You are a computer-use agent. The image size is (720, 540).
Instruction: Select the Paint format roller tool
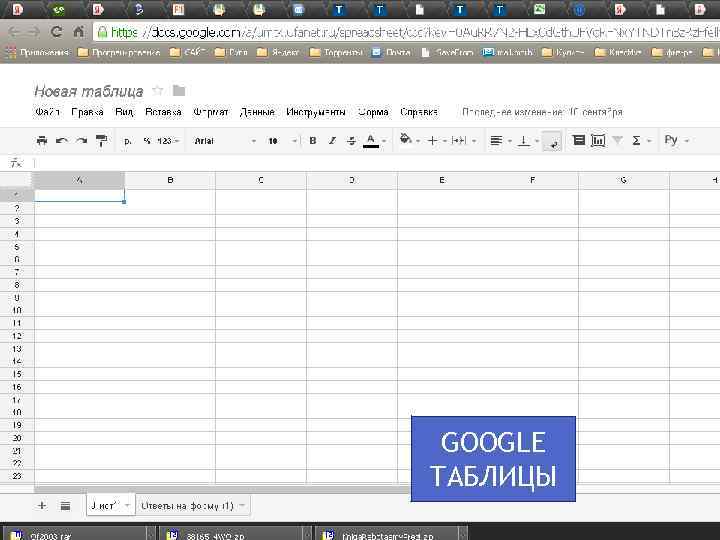pos(101,141)
